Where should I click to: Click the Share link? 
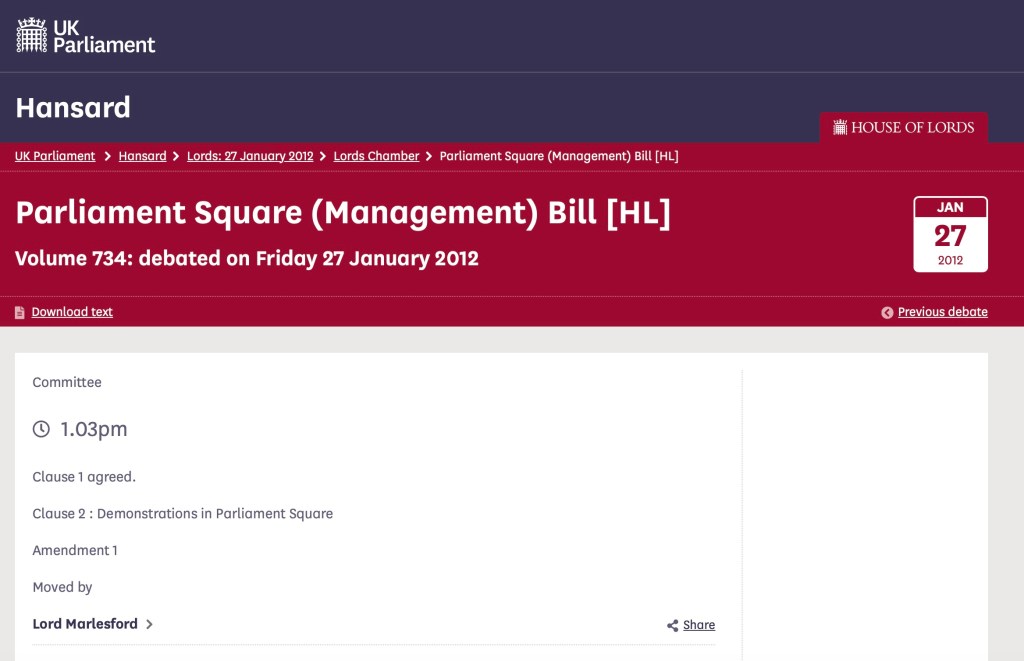point(699,625)
